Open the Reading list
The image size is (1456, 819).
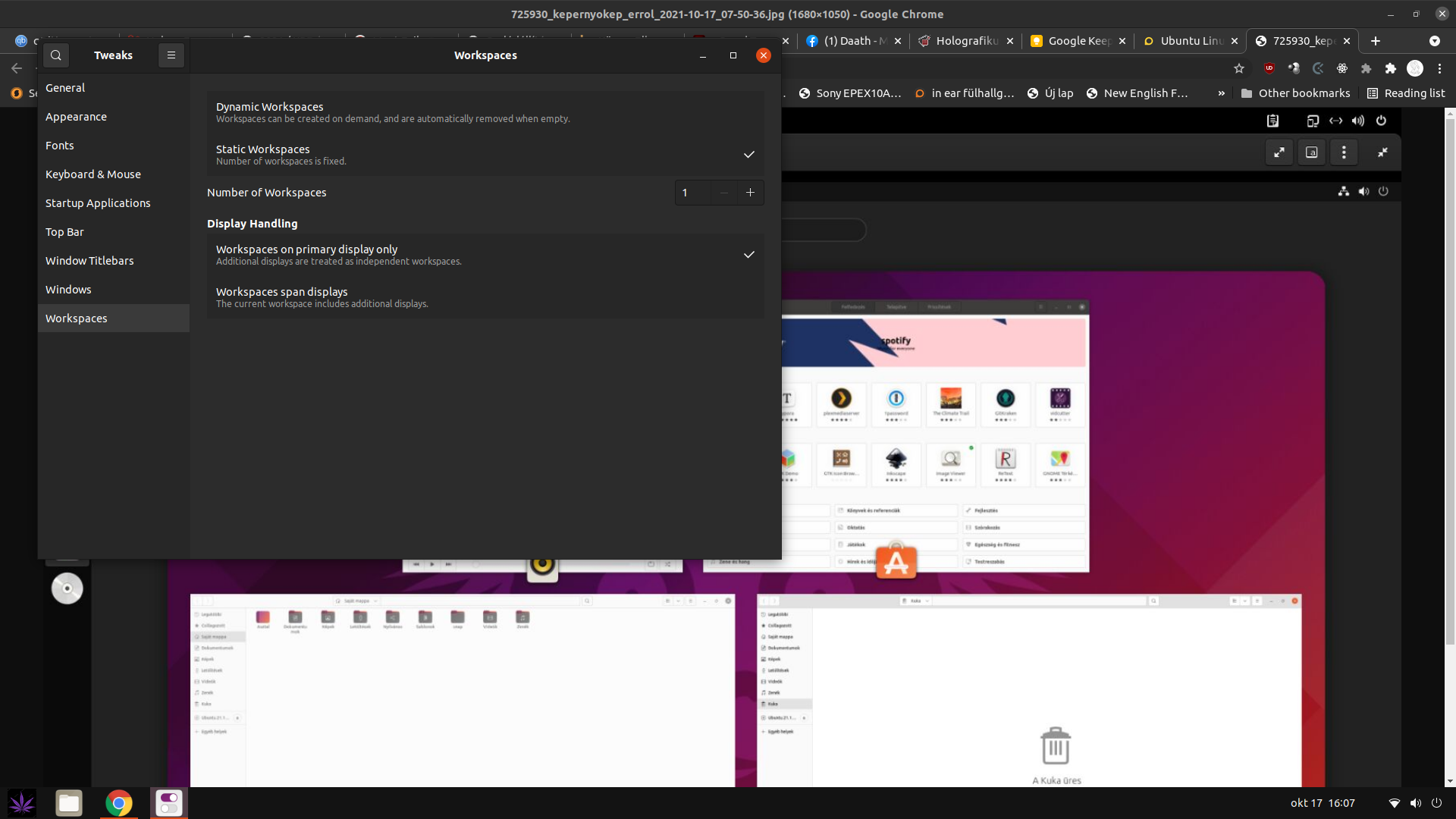coord(1406,93)
